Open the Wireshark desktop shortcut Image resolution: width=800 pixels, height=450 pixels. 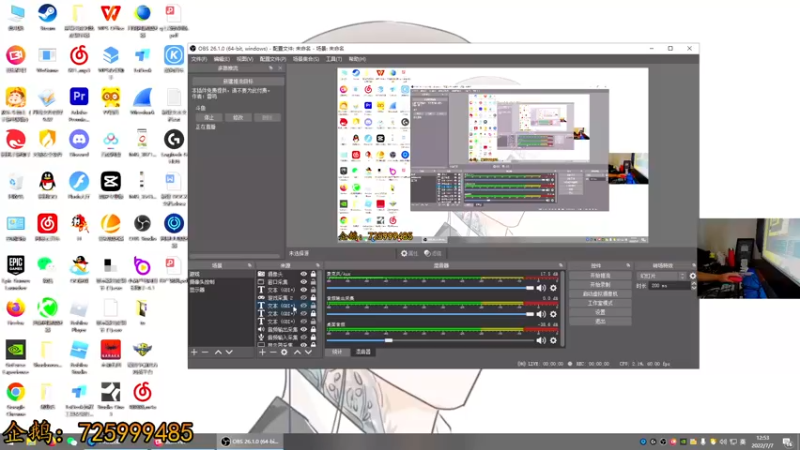(x=142, y=101)
